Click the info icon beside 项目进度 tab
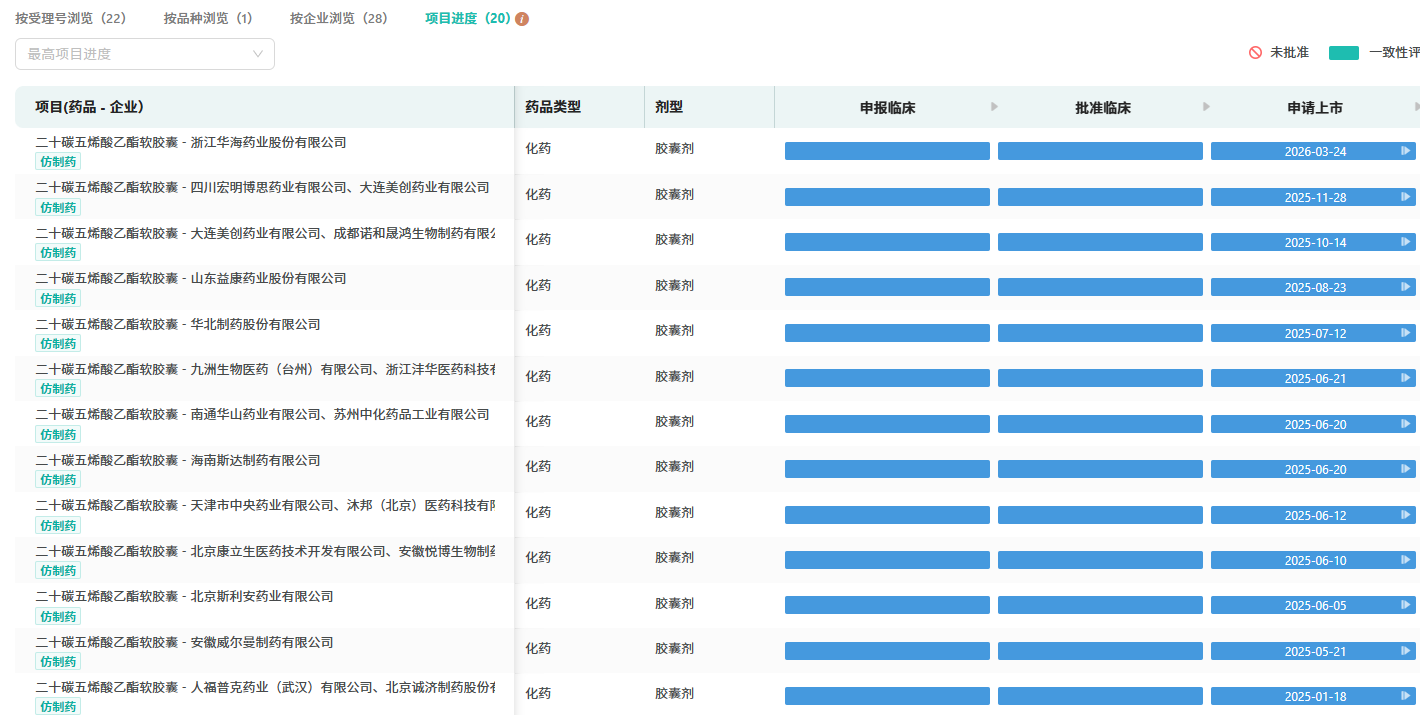Image resolution: width=1420 pixels, height=715 pixels. click(x=522, y=19)
